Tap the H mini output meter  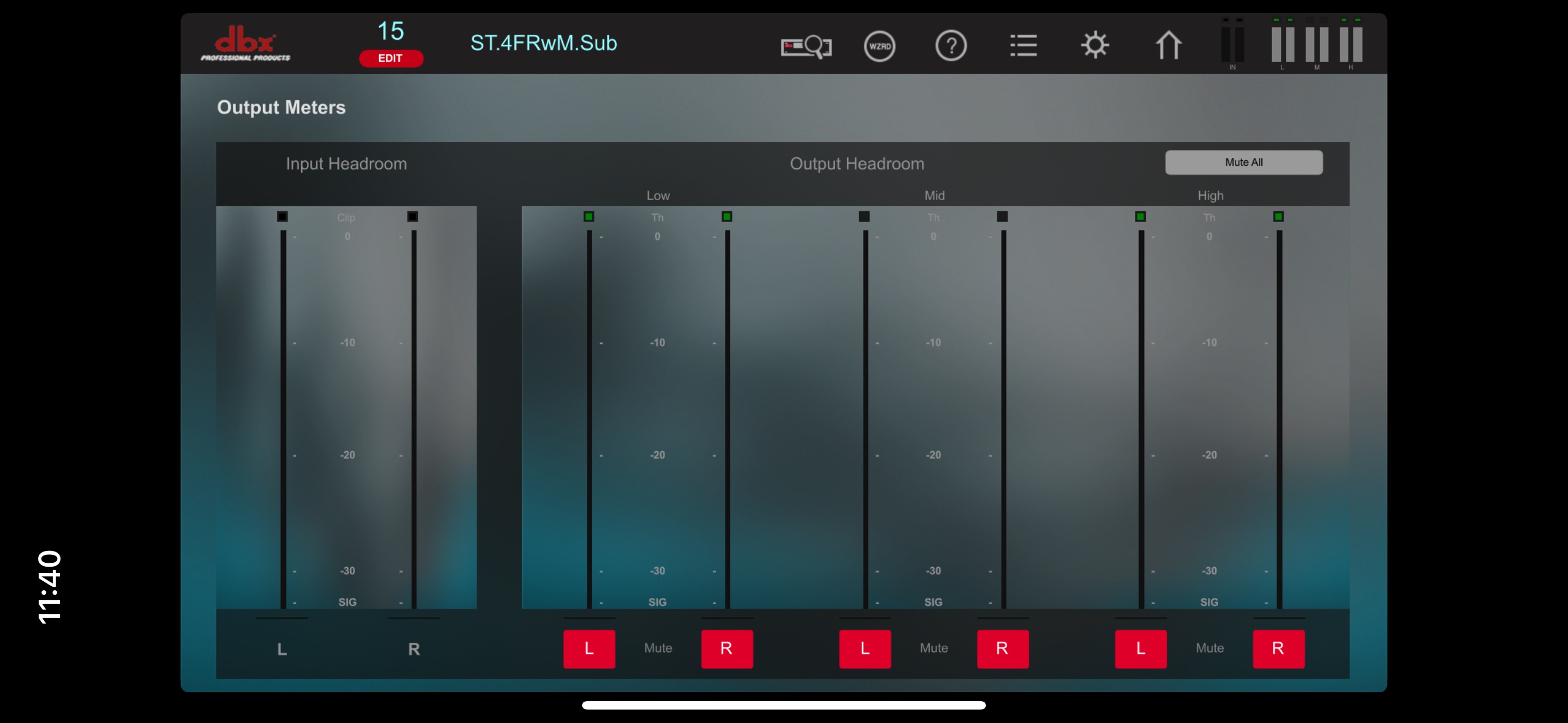[1351, 44]
